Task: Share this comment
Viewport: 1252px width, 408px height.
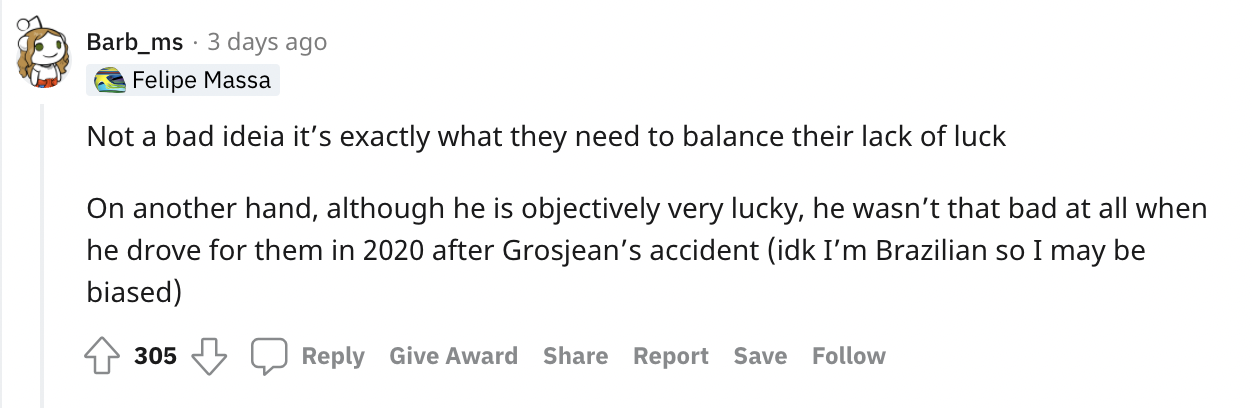Action: coord(575,356)
